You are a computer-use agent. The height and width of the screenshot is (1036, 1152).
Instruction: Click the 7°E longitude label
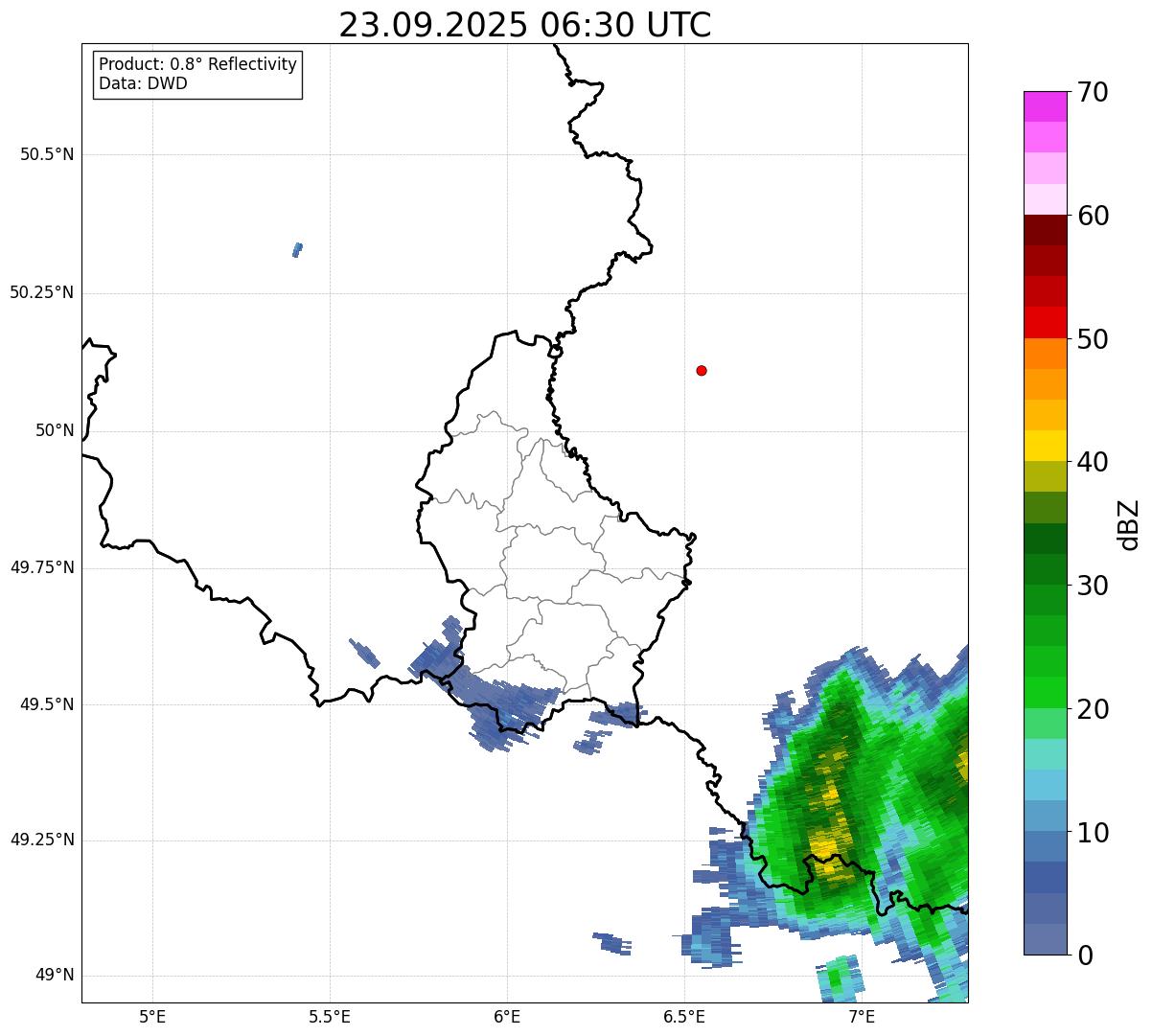coord(862,1016)
